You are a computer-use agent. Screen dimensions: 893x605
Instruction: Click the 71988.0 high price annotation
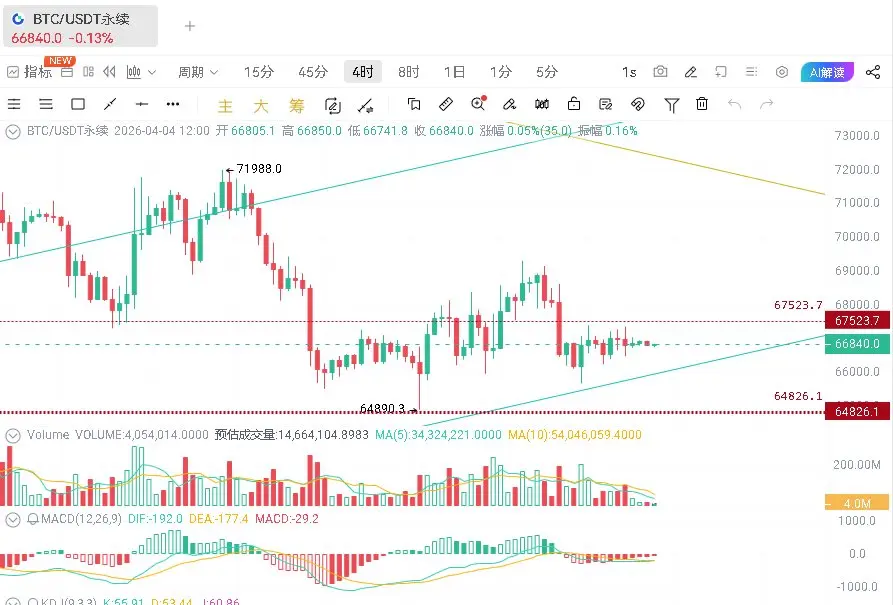[x=253, y=169]
